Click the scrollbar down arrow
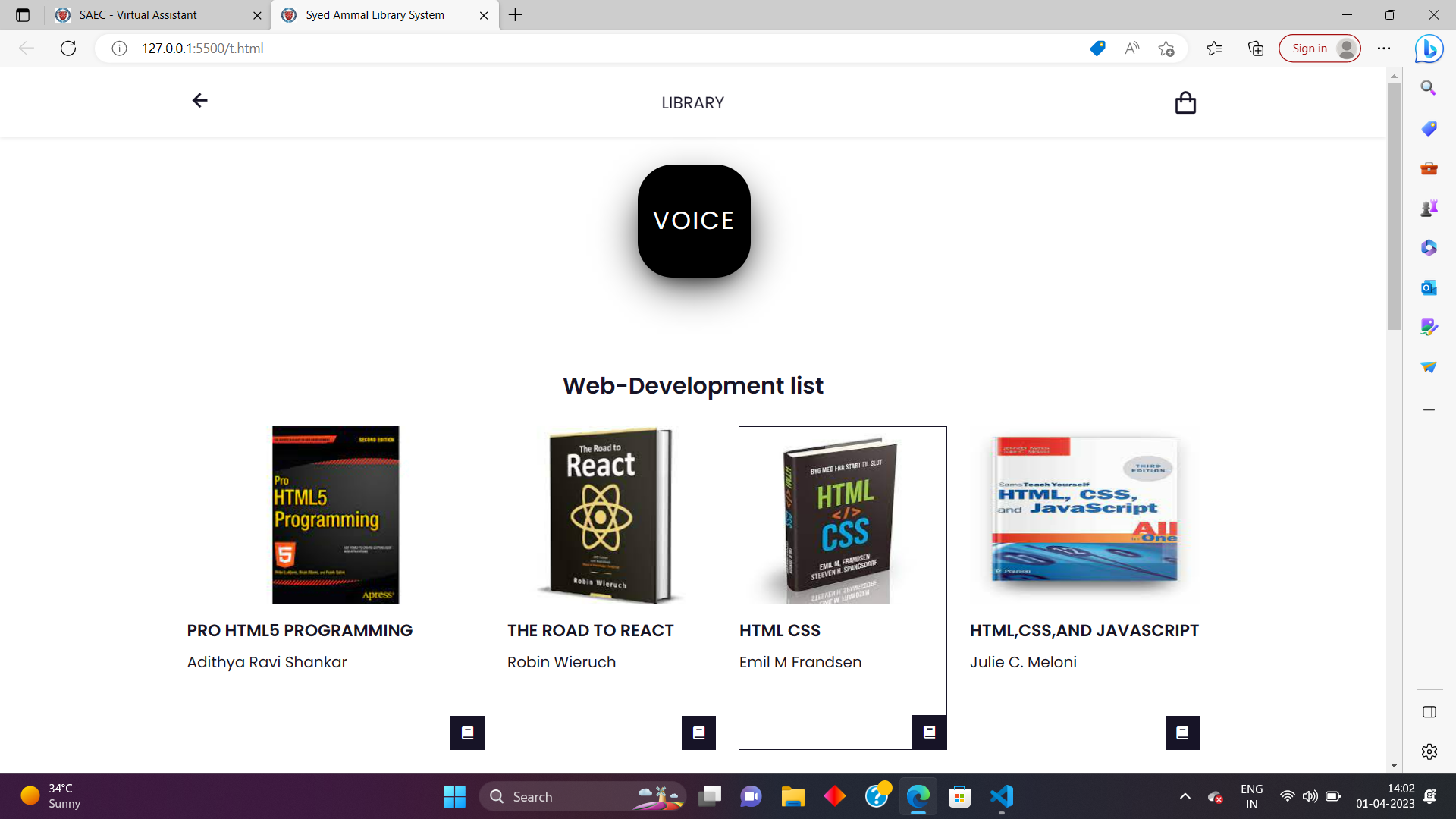Image resolution: width=1456 pixels, height=819 pixels. (x=1394, y=766)
